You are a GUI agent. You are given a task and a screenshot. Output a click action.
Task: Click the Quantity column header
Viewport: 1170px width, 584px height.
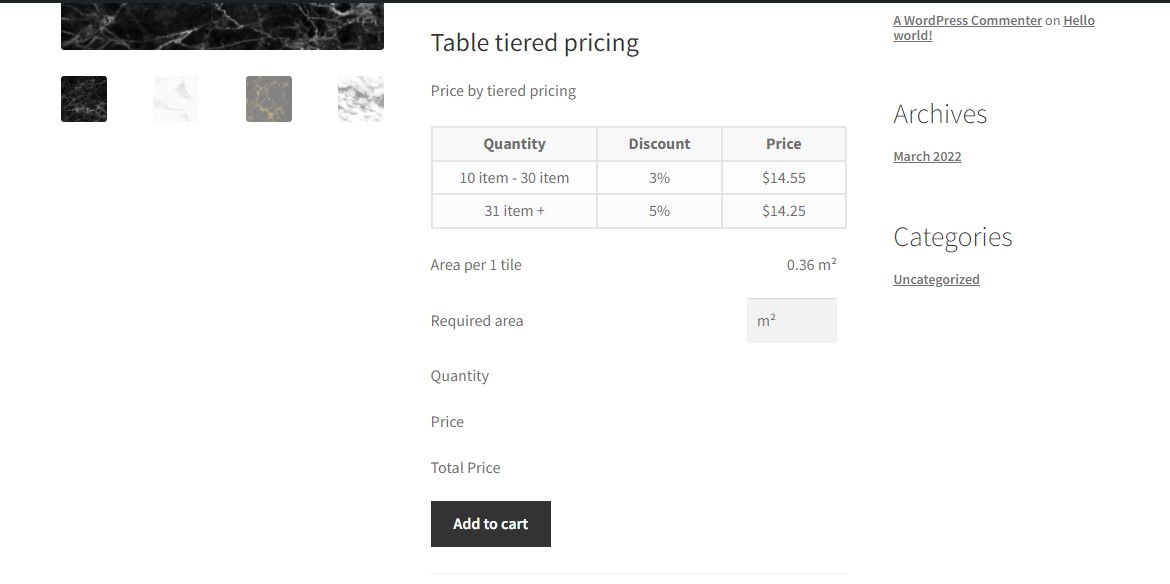[513, 143]
